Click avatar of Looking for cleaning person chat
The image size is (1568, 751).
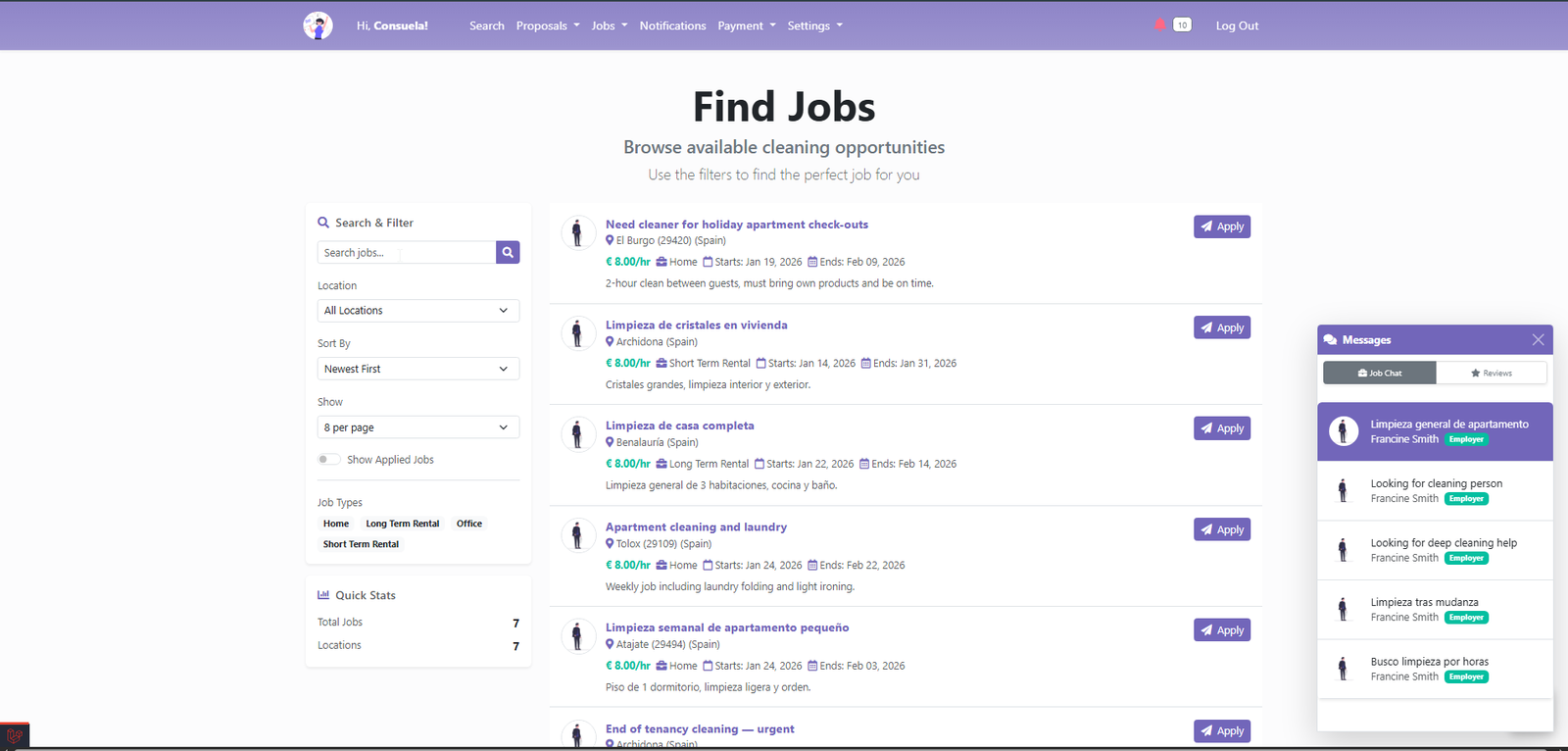click(1343, 490)
